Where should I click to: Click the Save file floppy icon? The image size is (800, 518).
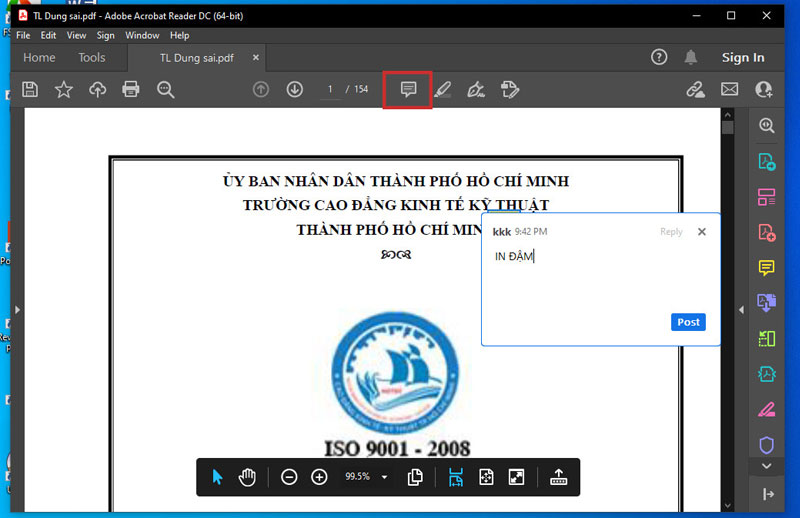(x=30, y=90)
